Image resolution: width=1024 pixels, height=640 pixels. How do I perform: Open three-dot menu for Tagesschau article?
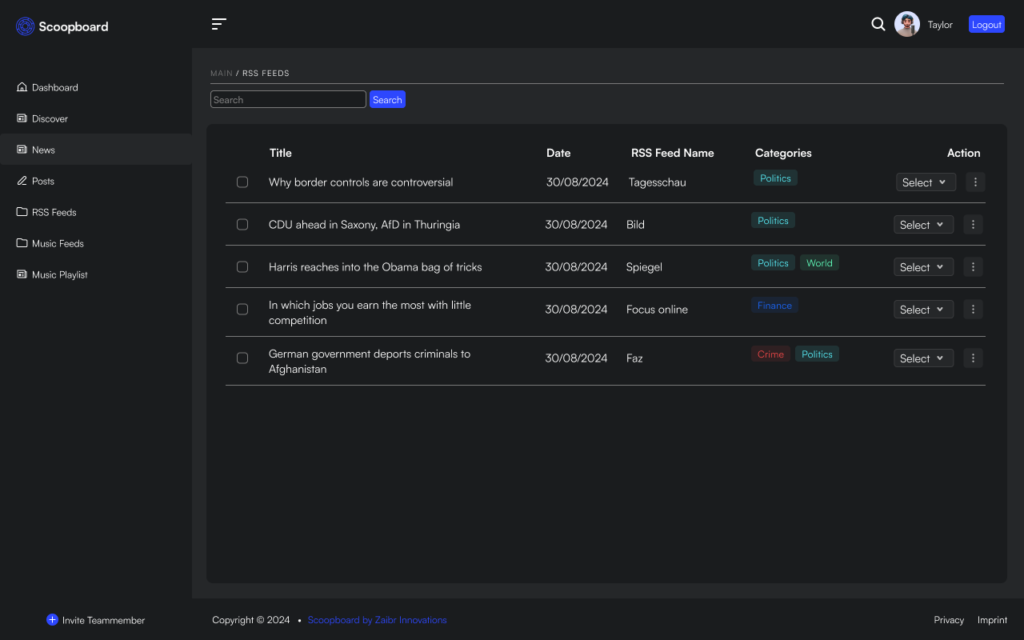pyautogui.click(x=976, y=182)
